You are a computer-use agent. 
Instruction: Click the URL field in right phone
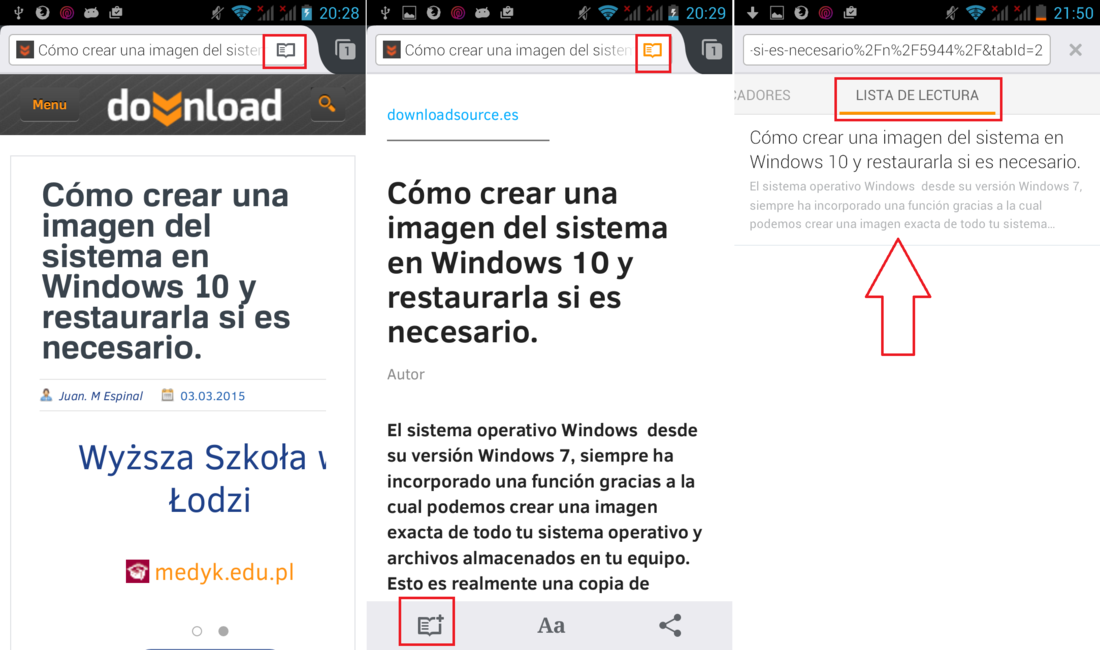click(897, 50)
